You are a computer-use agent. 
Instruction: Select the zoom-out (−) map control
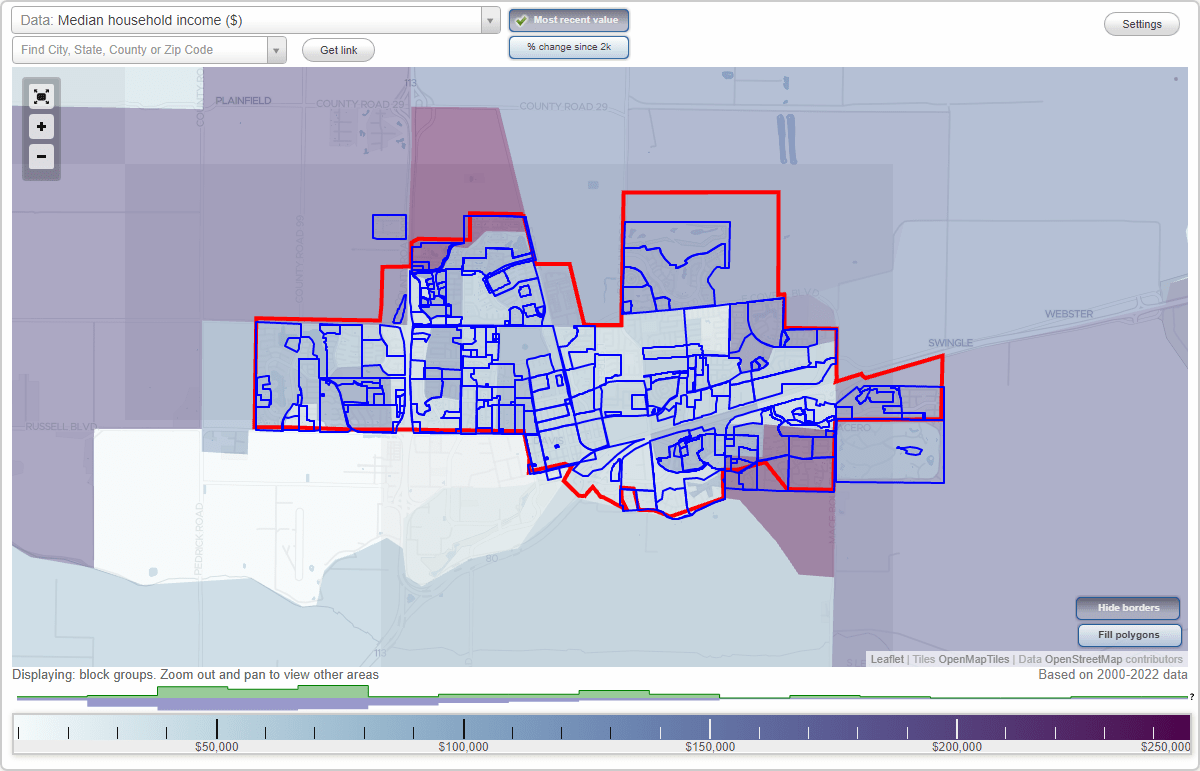[x=41, y=156]
